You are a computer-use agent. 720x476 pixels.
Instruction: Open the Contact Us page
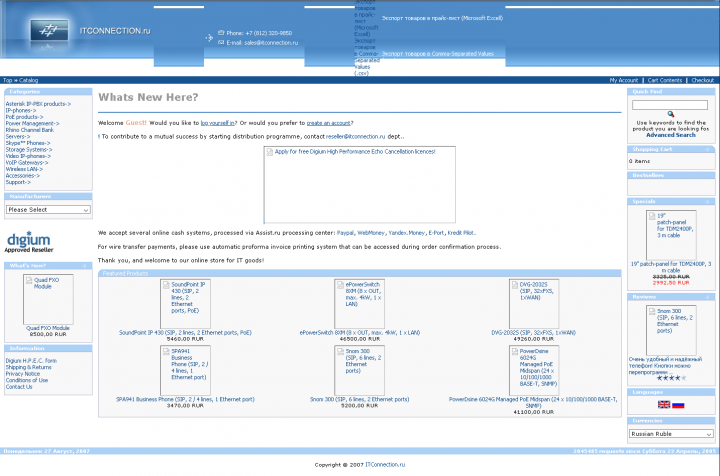(x=19, y=386)
